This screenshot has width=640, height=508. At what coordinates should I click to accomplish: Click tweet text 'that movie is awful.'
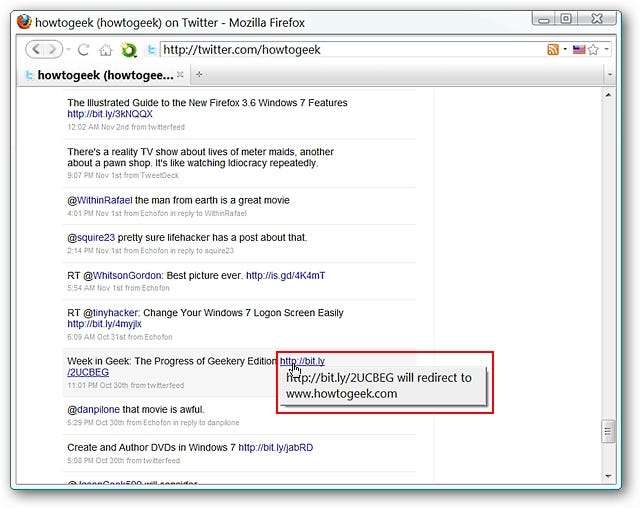[x=163, y=409]
